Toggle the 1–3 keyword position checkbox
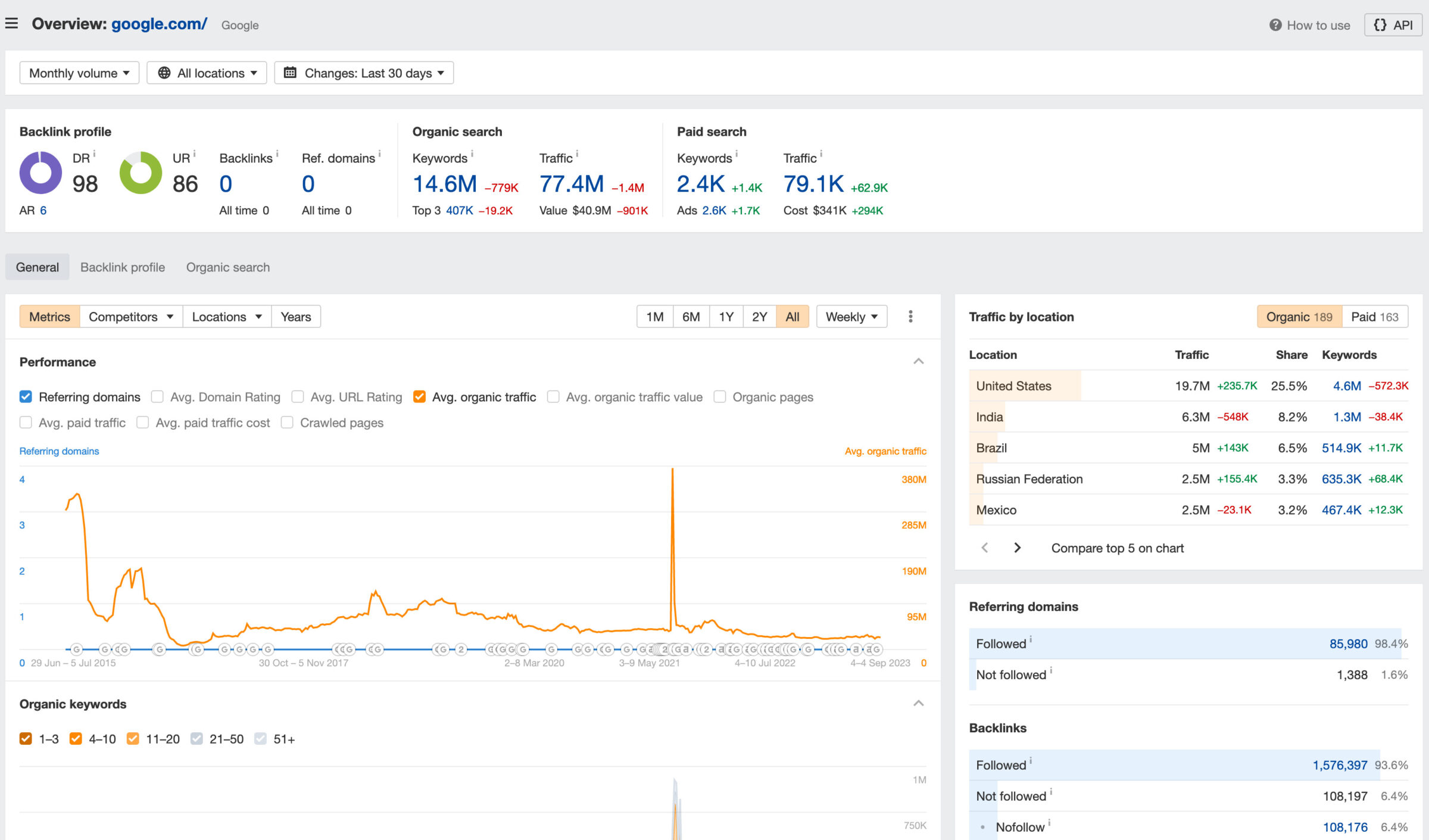 tap(26, 738)
